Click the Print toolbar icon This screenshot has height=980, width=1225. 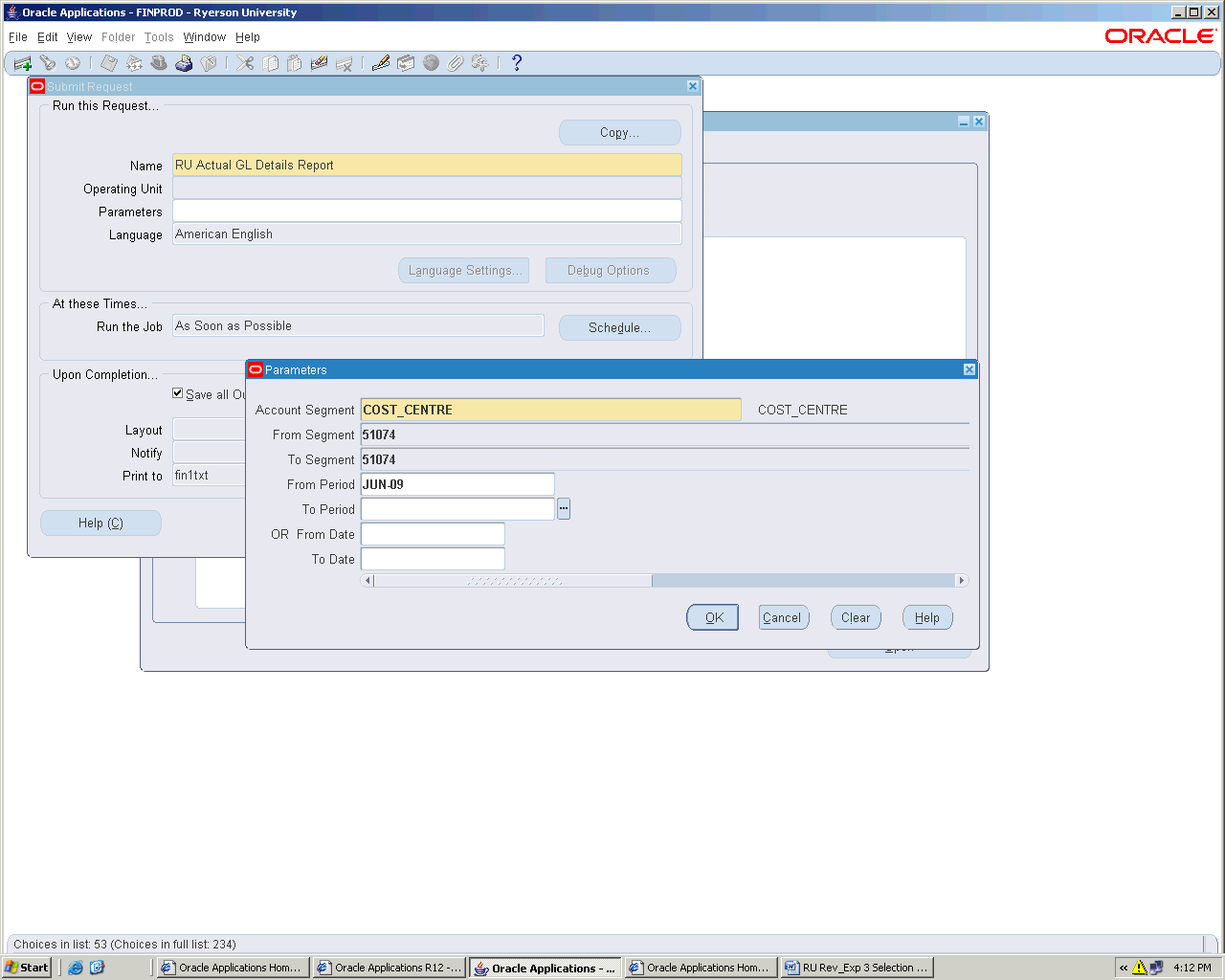[x=184, y=63]
